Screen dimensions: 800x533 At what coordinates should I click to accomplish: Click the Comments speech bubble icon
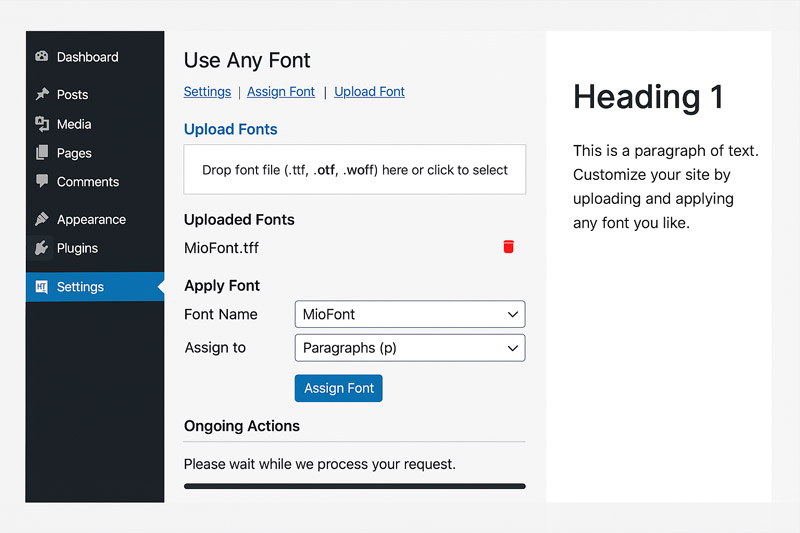(42, 181)
